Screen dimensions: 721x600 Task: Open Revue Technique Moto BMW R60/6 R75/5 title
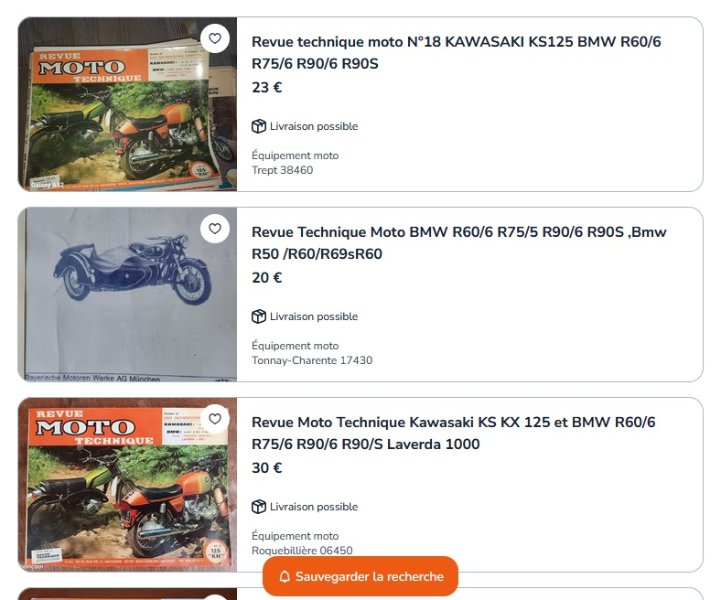point(459,243)
